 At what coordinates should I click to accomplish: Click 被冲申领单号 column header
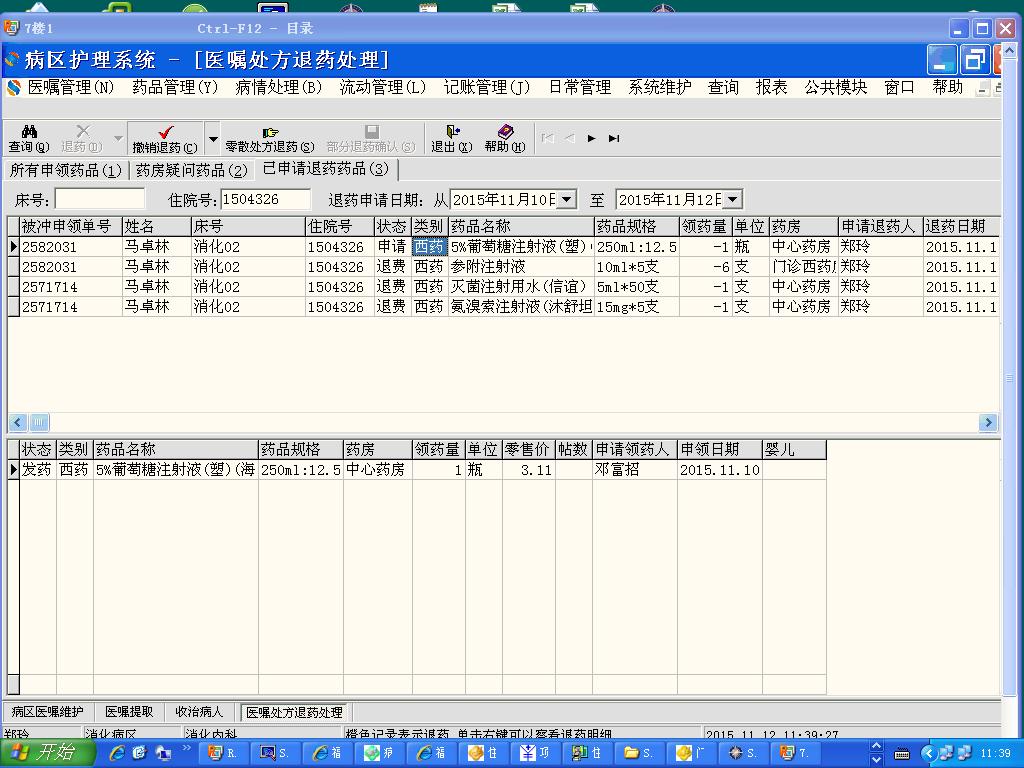coord(71,227)
